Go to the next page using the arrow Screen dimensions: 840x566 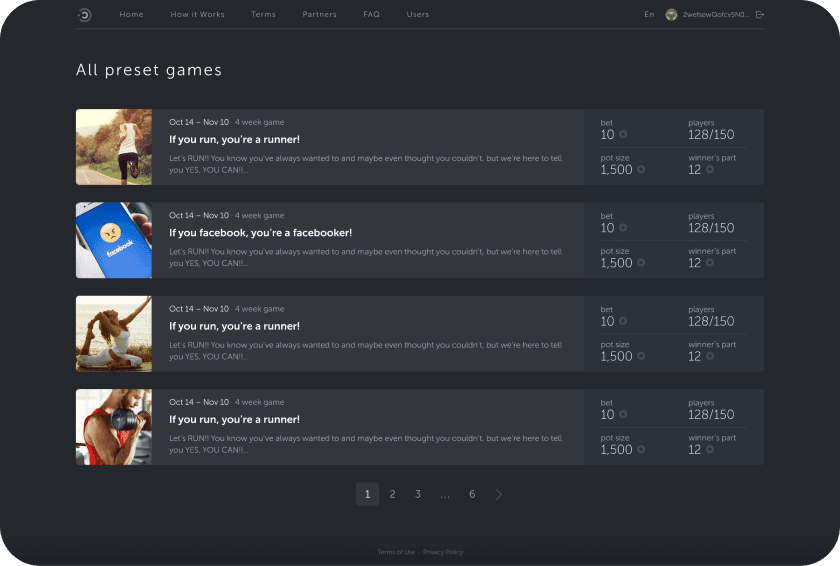tap(499, 494)
